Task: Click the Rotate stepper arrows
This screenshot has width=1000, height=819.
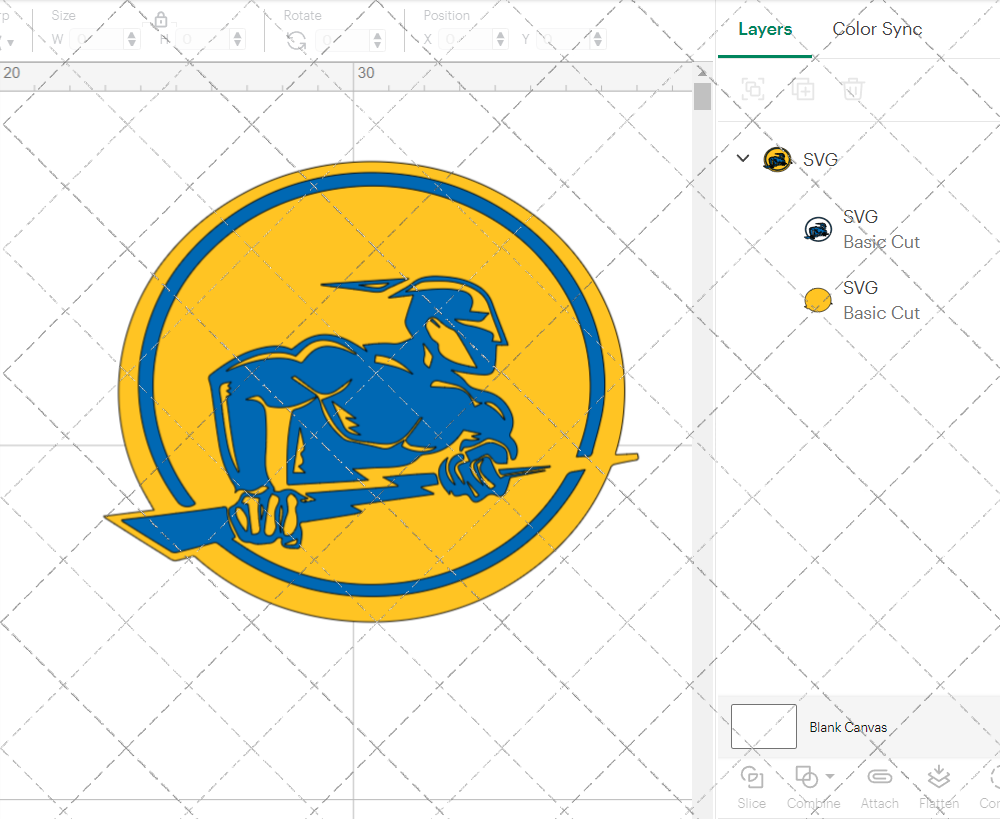Action: 378,40
